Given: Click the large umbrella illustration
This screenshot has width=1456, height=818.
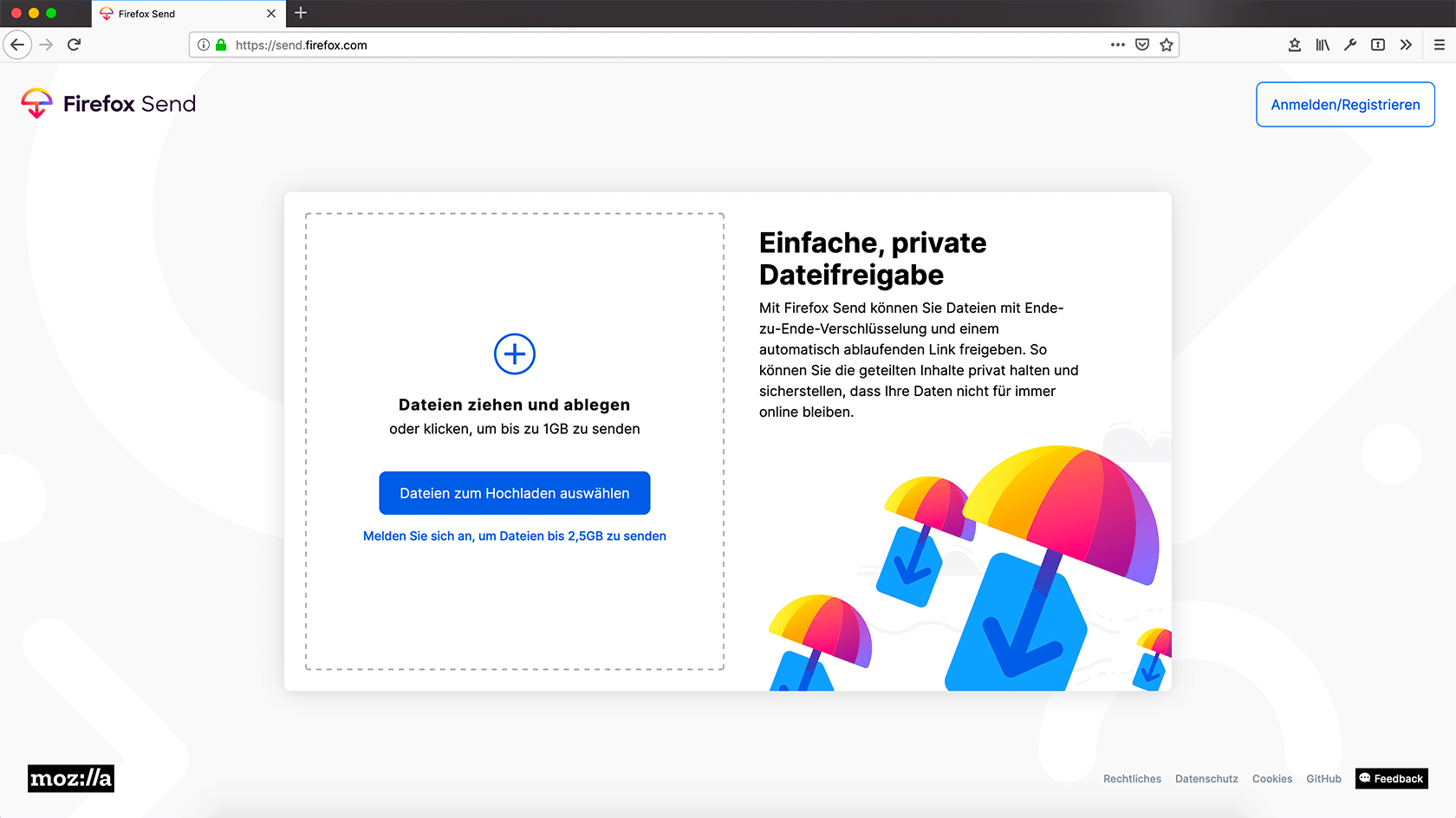Looking at the screenshot, I should pyautogui.click(x=1051, y=568).
